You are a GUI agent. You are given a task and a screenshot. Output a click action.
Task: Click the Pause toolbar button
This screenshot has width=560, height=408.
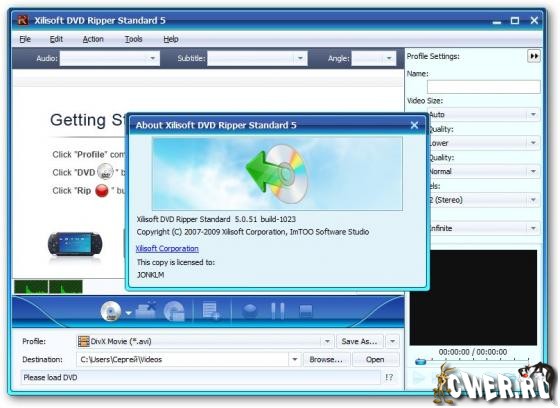(278, 311)
